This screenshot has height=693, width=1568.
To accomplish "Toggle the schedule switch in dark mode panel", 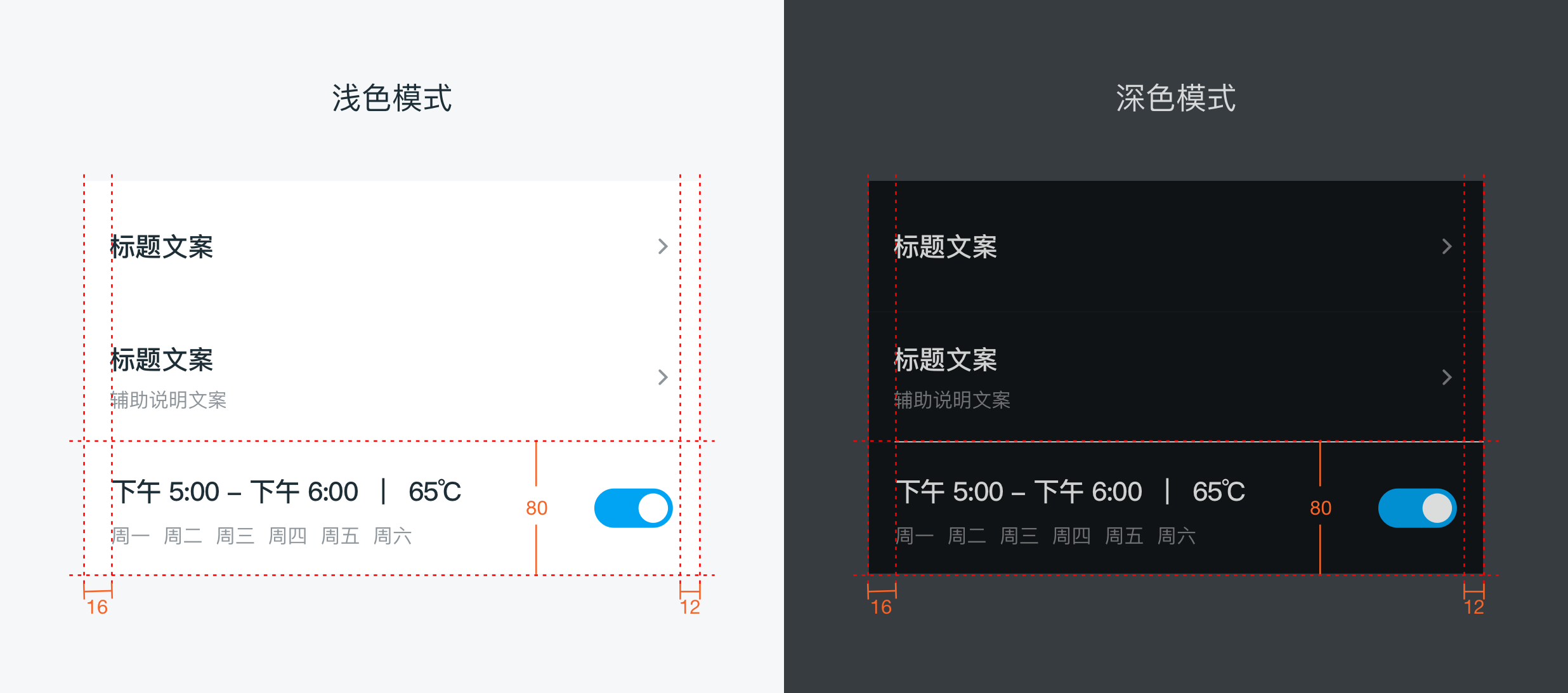I will point(1417,508).
